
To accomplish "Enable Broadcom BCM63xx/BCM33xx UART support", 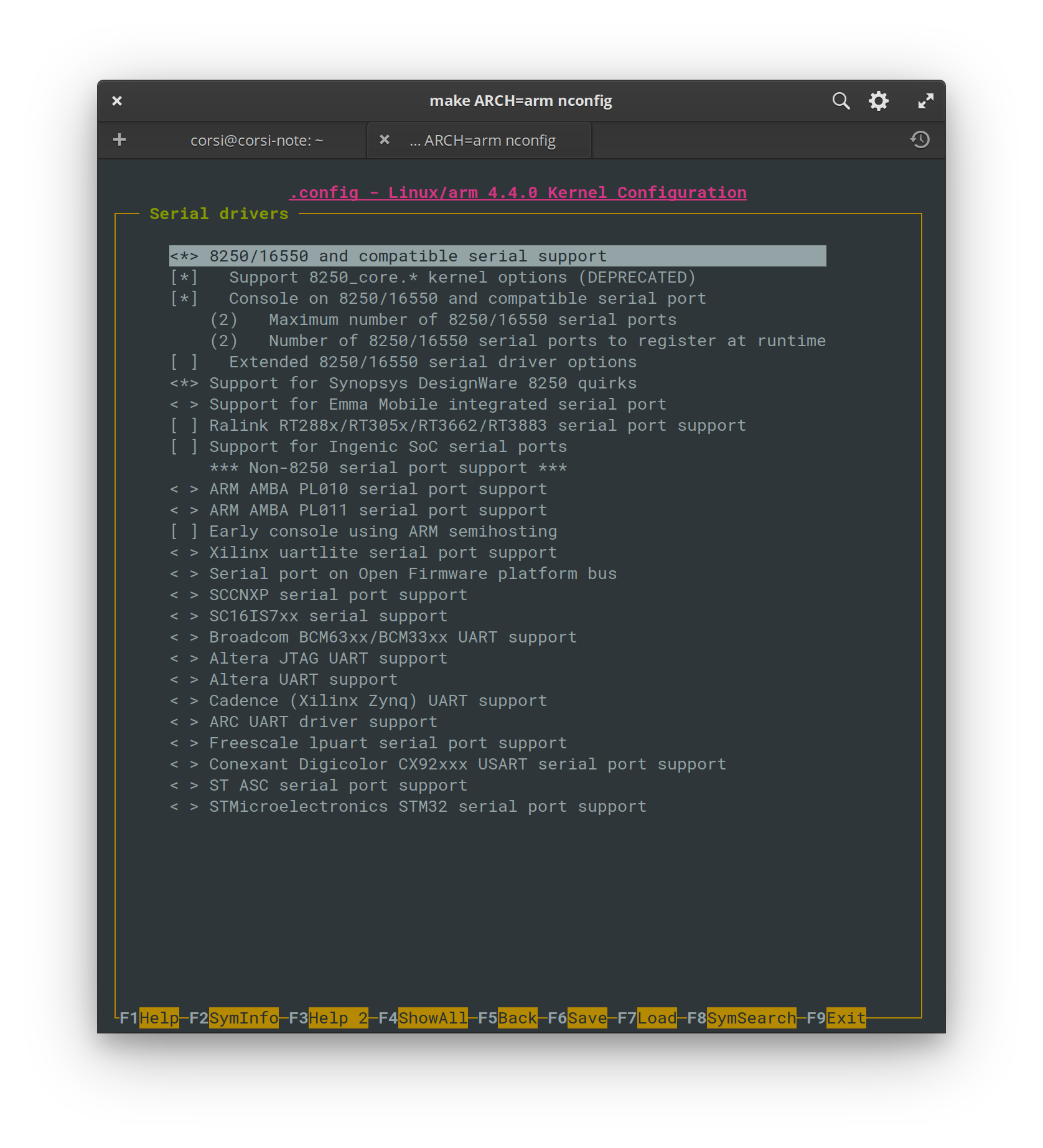I will [184, 638].
